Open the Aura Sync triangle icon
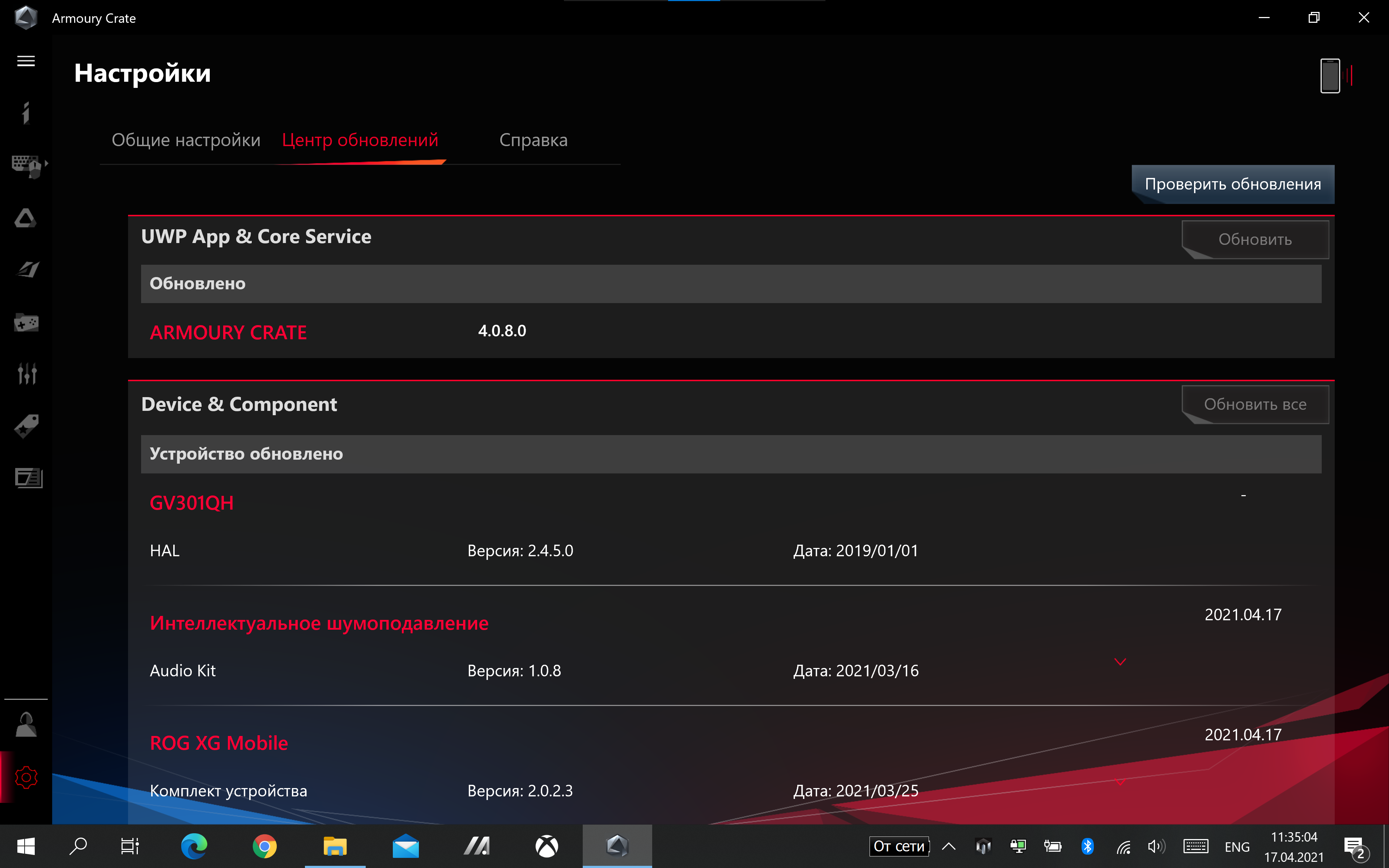Image resolution: width=1389 pixels, height=868 pixels. click(26, 218)
